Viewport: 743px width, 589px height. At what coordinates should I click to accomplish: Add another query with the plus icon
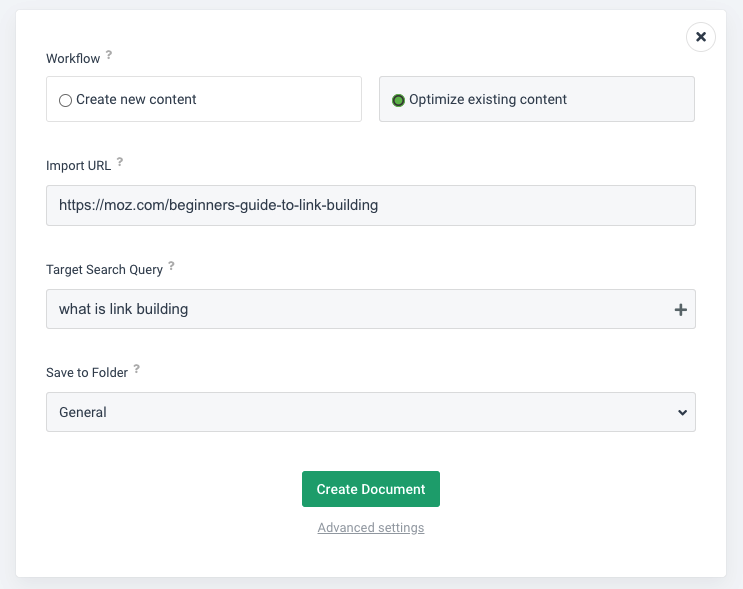click(x=681, y=310)
